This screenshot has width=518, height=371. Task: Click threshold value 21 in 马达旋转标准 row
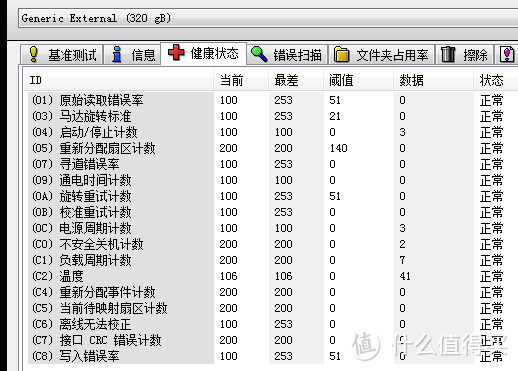[335, 116]
